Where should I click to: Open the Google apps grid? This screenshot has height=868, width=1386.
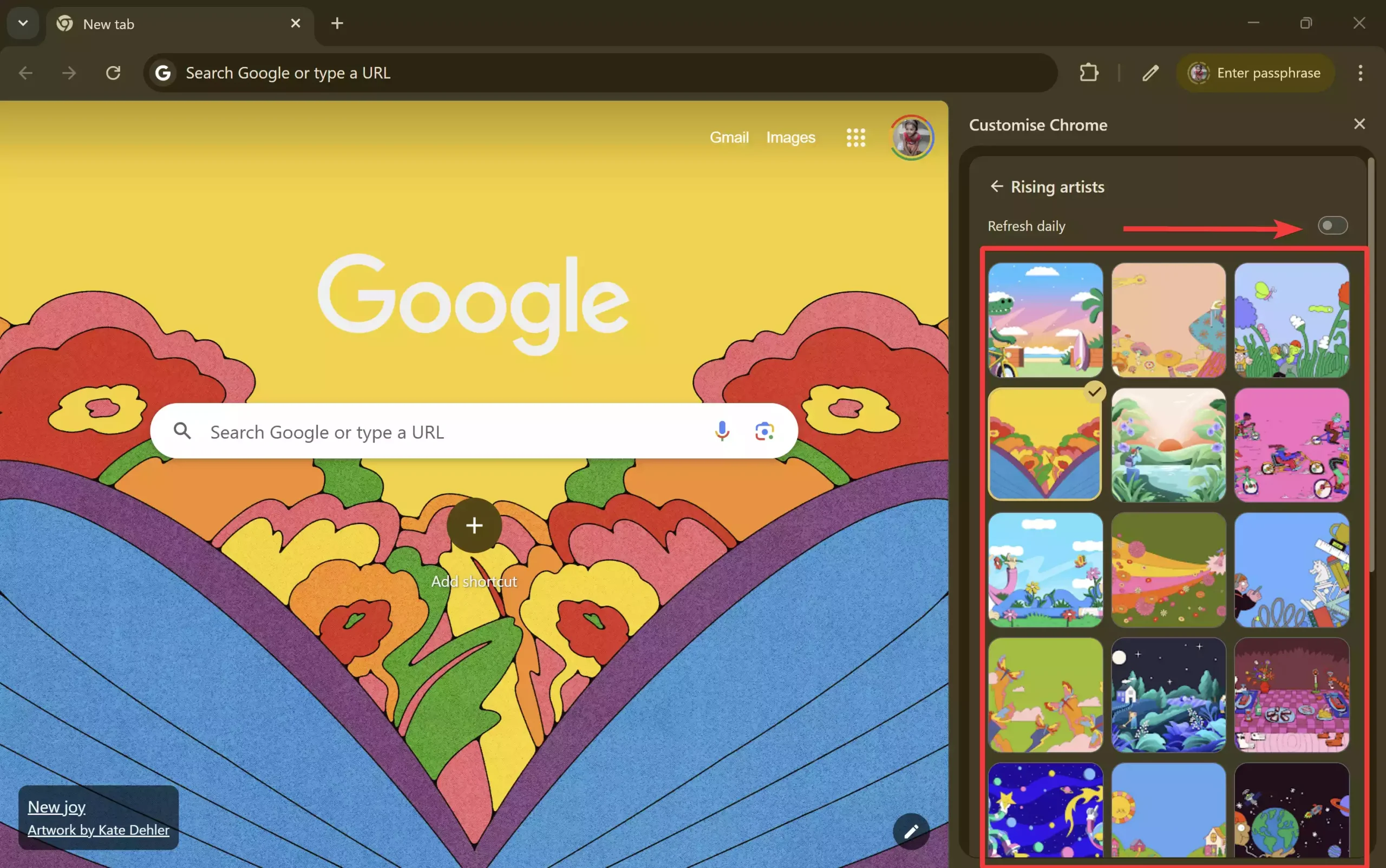[855, 138]
